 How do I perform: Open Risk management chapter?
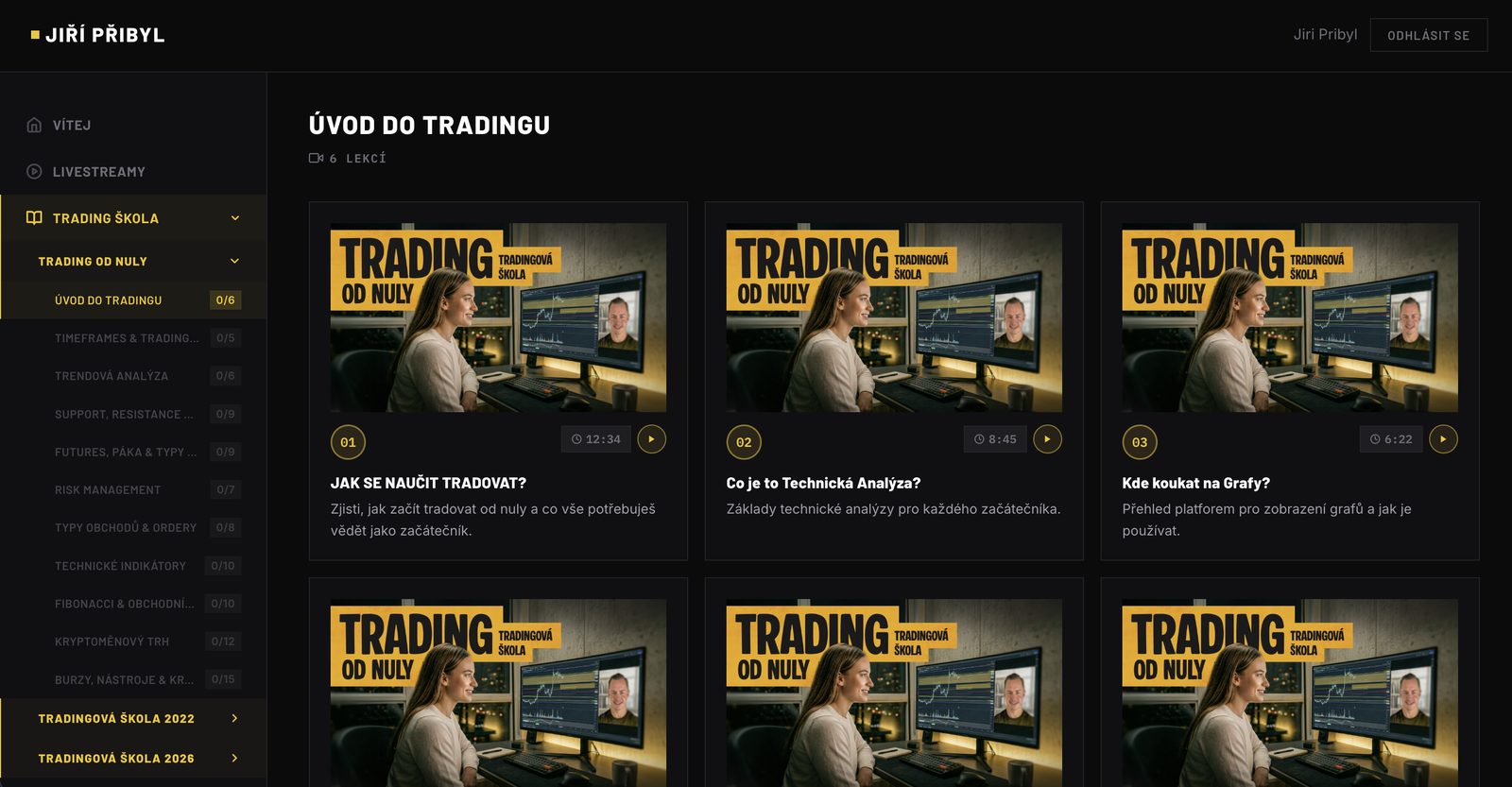tap(133, 489)
